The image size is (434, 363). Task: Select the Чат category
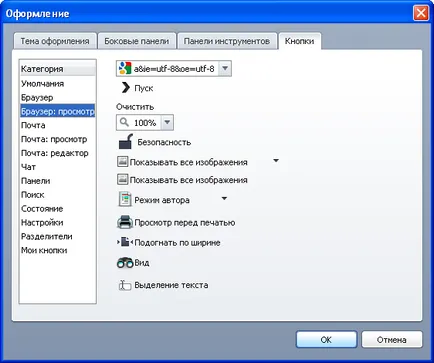click(57, 167)
